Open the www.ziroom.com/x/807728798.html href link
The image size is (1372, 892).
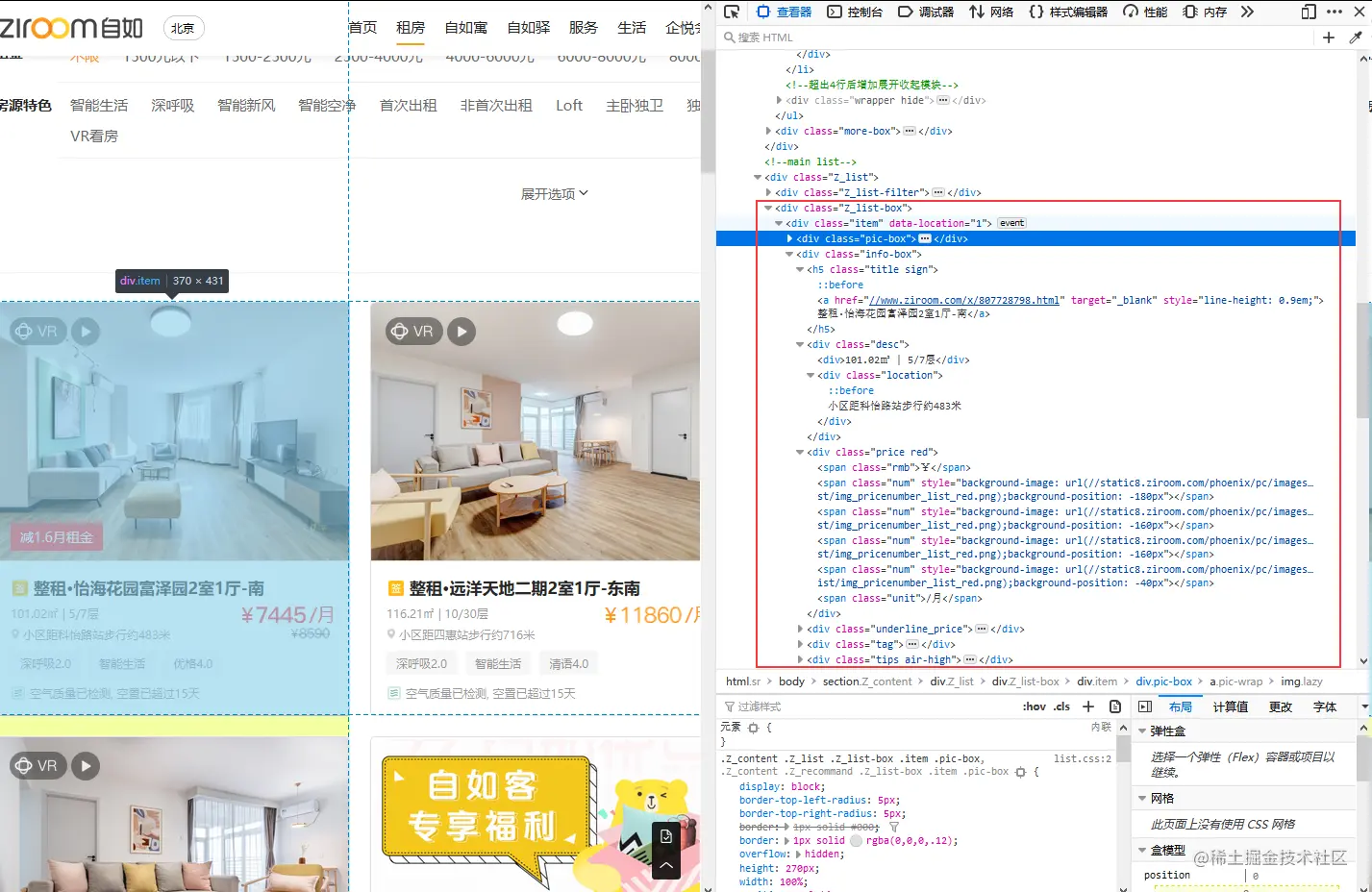click(x=965, y=300)
